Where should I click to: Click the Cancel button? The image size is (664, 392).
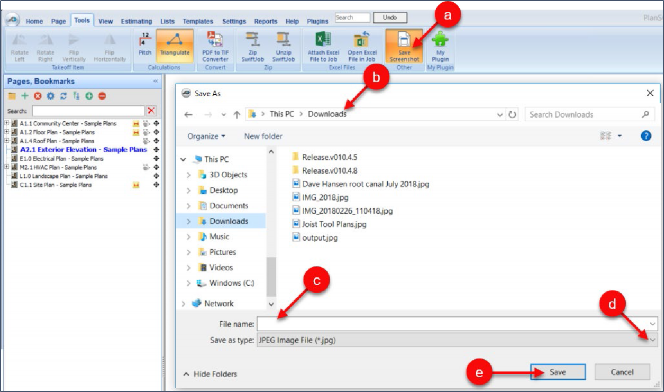click(x=622, y=372)
